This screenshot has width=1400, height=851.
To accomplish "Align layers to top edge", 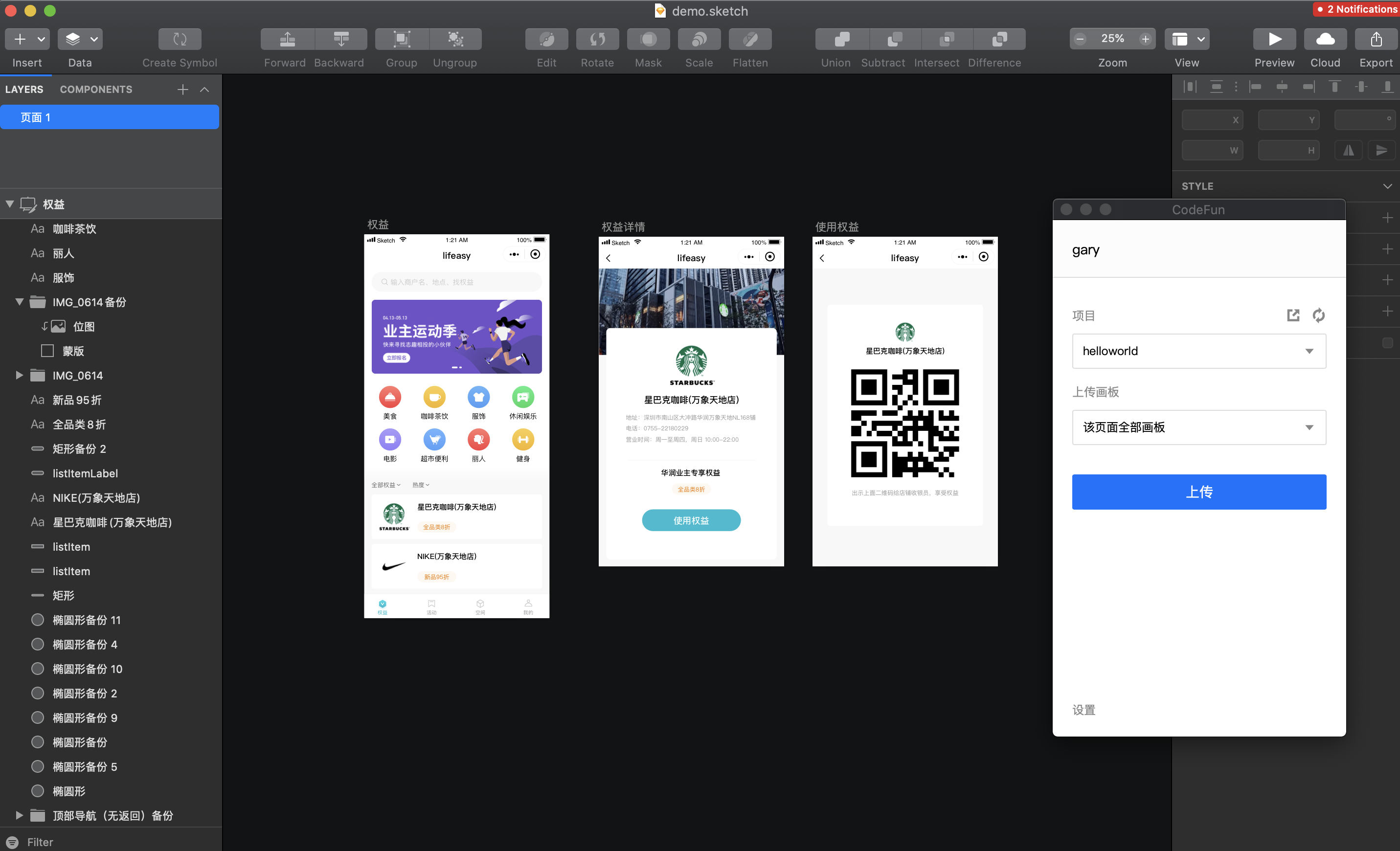I will (x=1334, y=87).
